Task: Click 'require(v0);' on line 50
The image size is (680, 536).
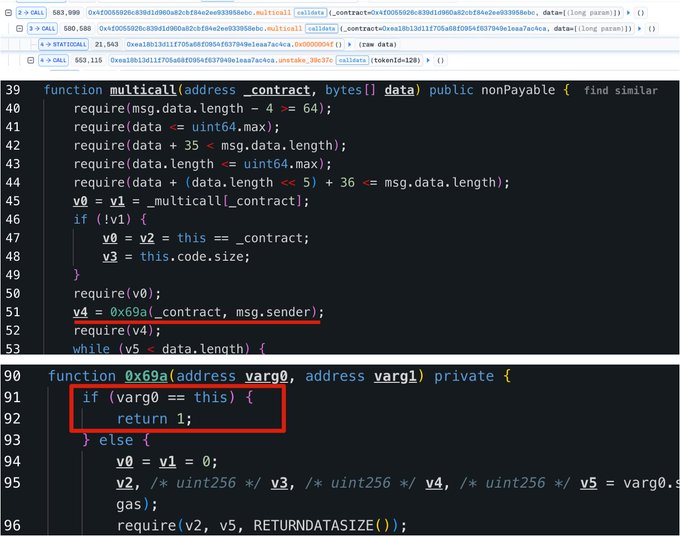Action: tap(117, 294)
